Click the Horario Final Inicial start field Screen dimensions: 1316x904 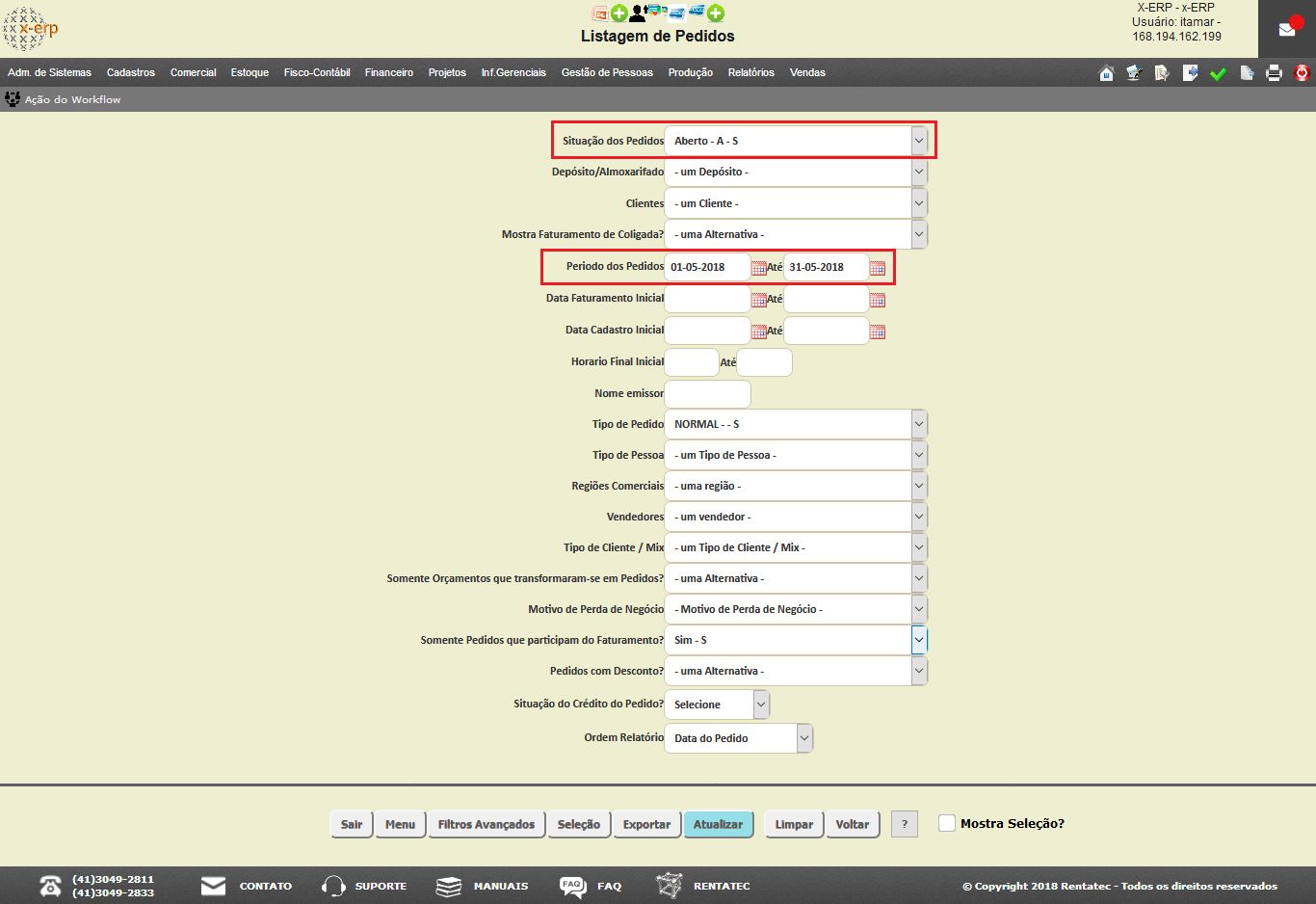692,362
